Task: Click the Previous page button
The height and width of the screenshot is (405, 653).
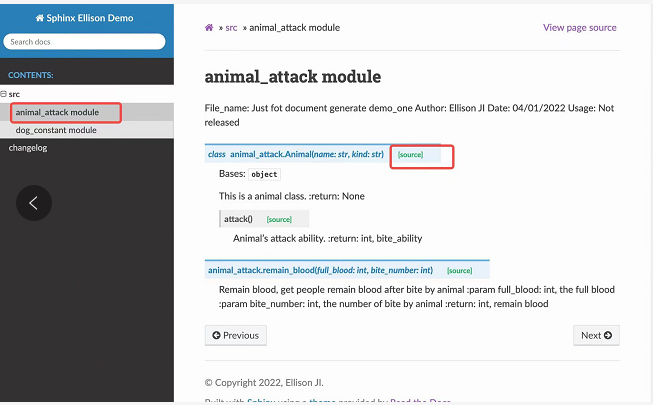Action: click(236, 335)
